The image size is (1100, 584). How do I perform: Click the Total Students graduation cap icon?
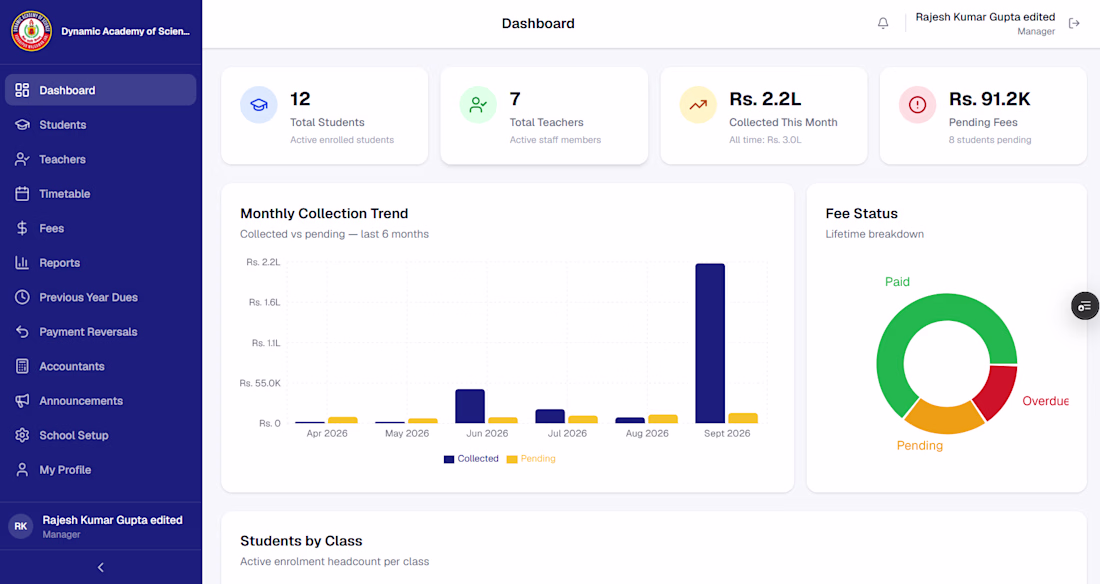click(x=259, y=105)
